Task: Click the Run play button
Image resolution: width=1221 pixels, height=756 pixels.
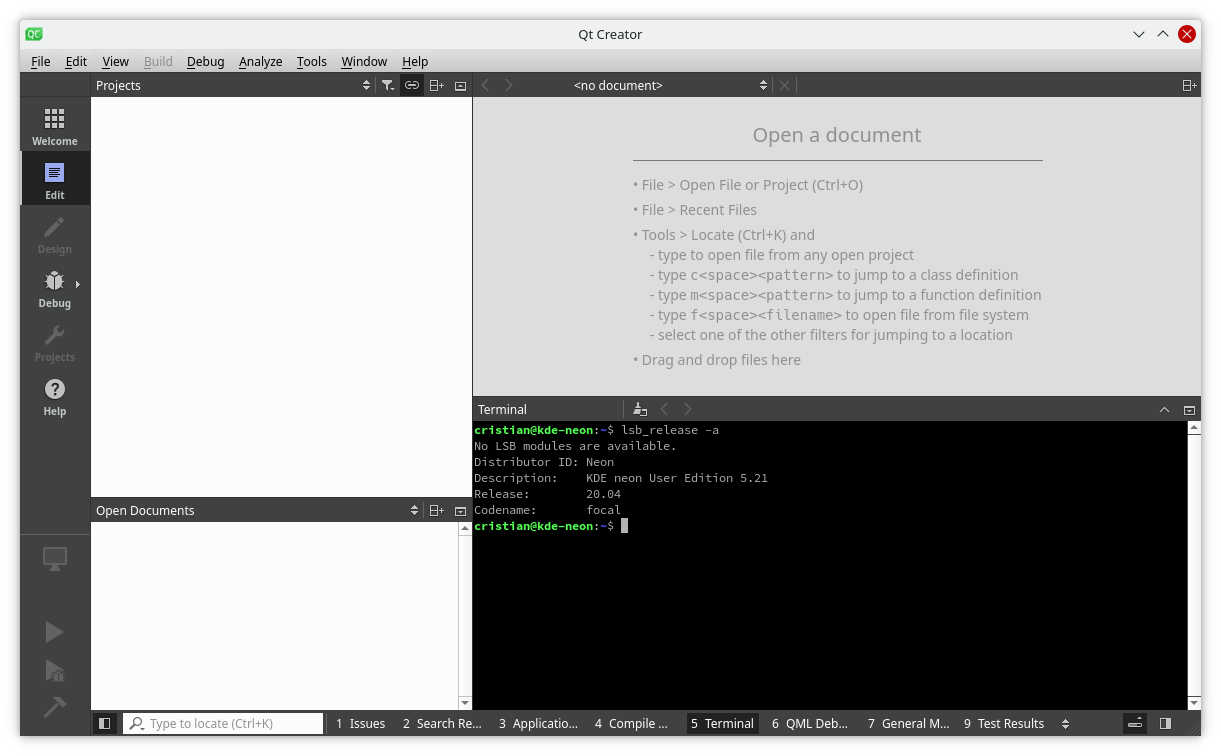Action: 54,632
